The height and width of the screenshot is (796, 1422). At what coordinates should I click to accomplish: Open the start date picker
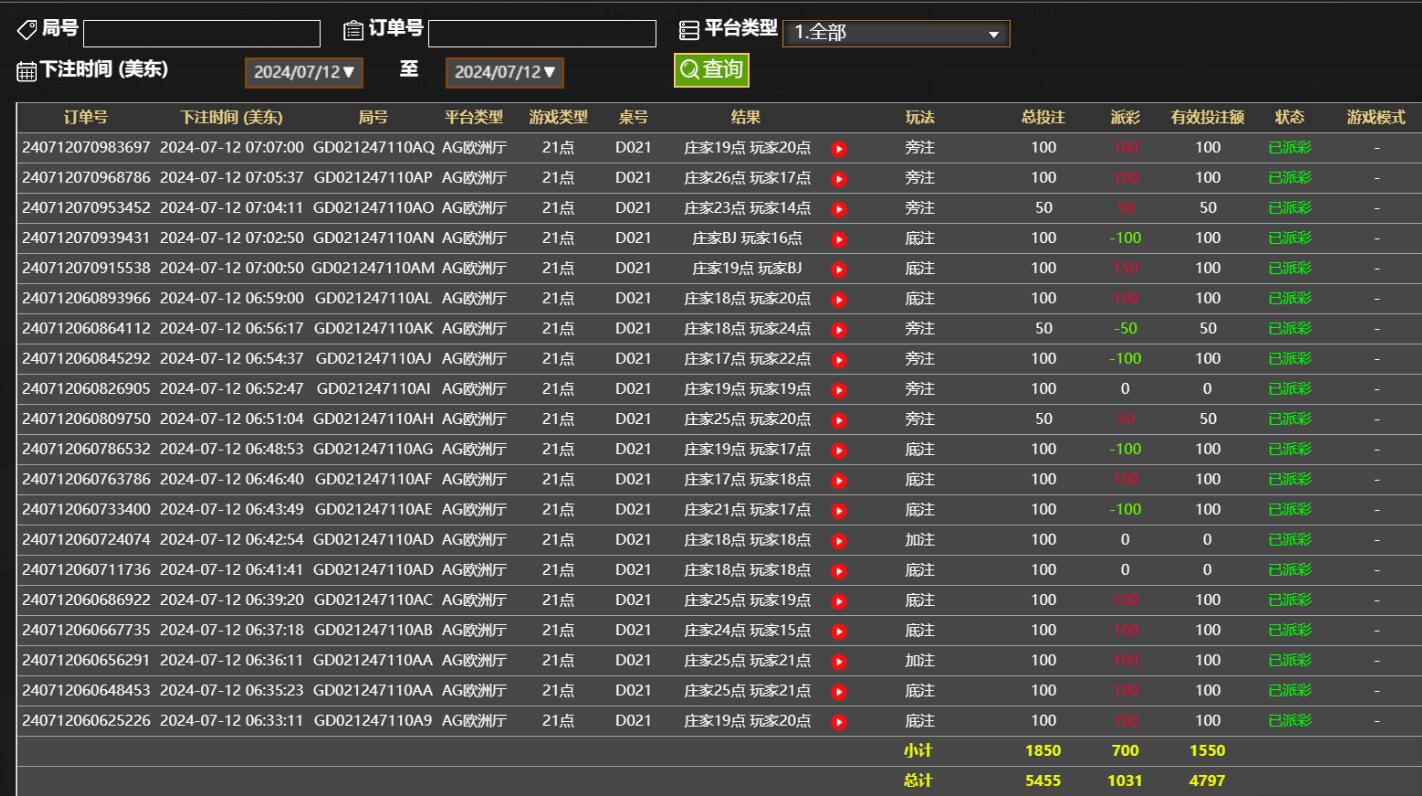[x=304, y=72]
